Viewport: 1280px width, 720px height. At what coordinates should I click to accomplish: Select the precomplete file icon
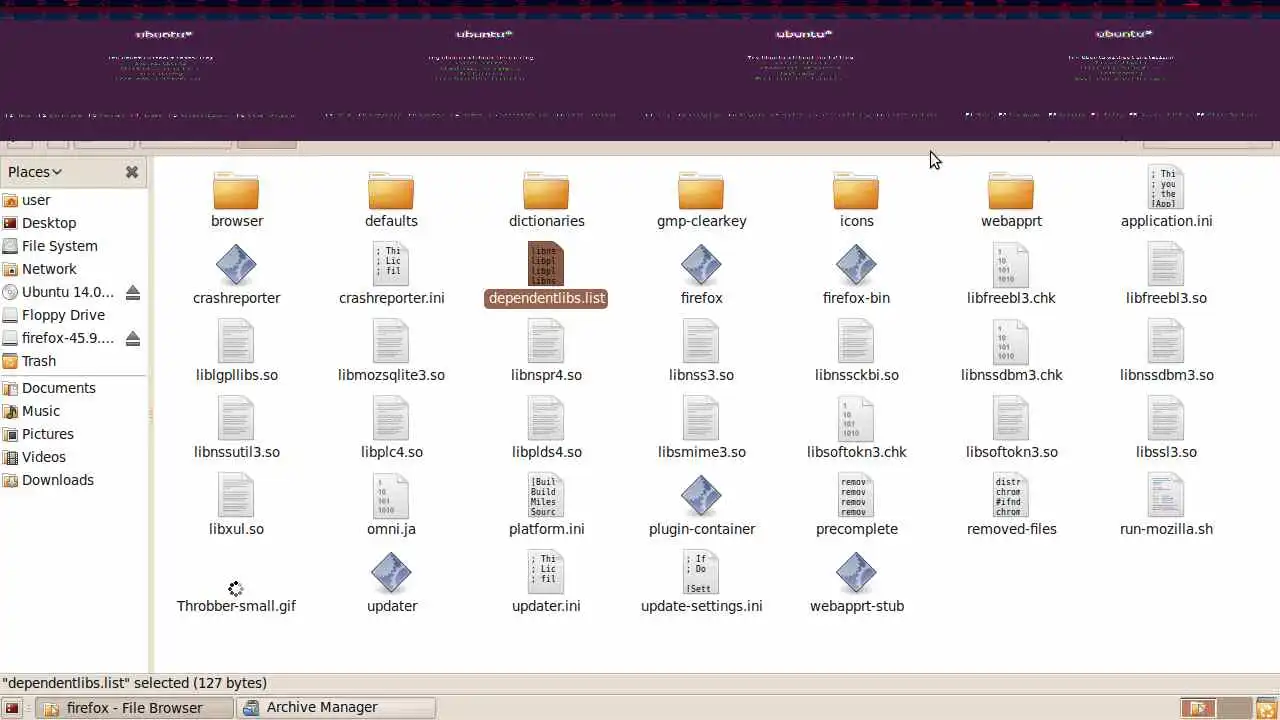[x=856, y=496]
